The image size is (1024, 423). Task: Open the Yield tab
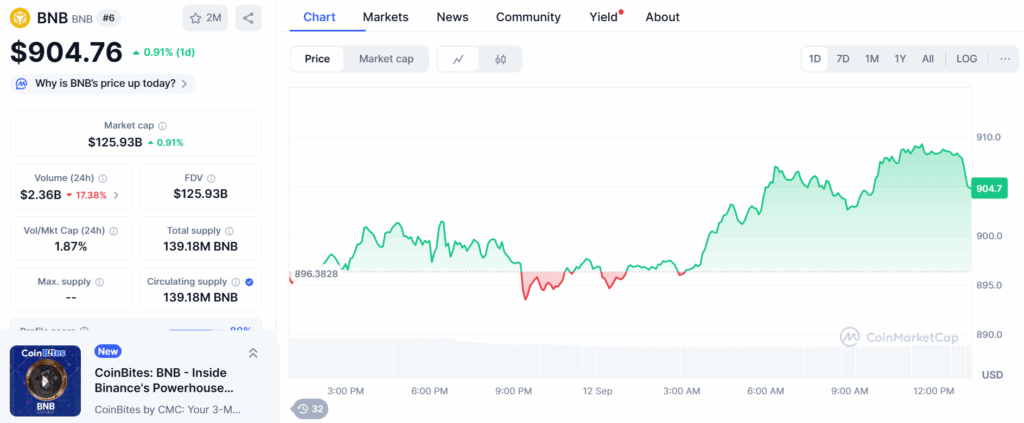[605, 17]
